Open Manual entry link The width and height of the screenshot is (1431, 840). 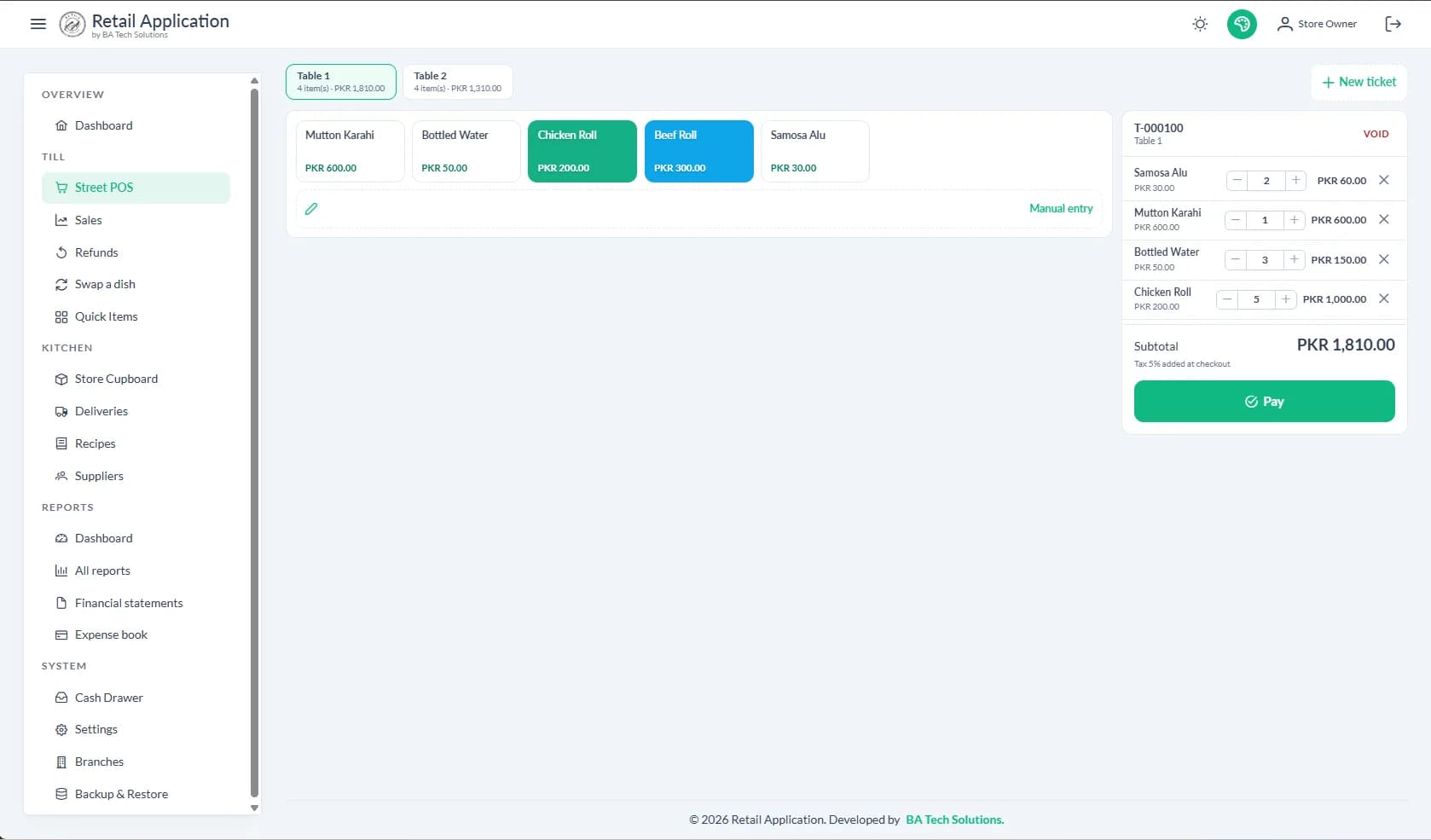(x=1061, y=208)
